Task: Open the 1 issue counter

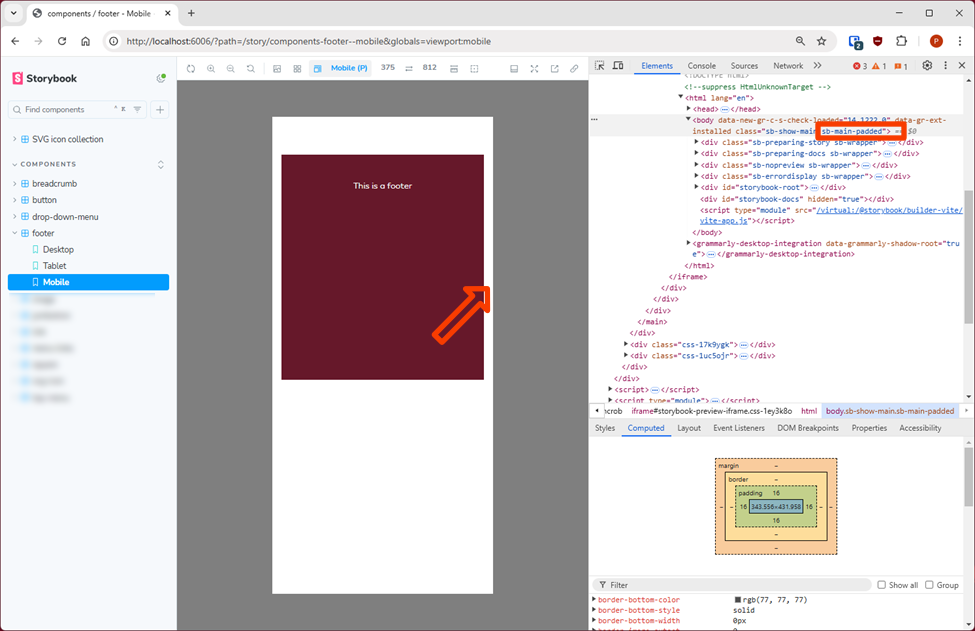Action: point(900,66)
